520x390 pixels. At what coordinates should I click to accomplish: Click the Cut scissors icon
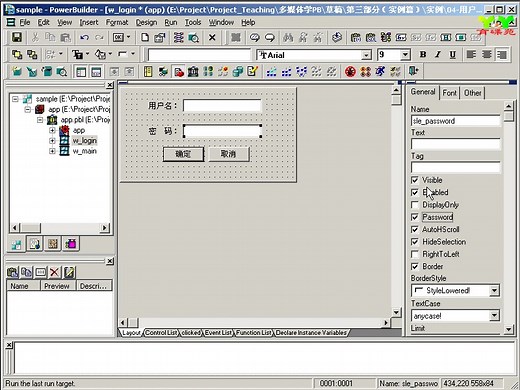[35, 37]
